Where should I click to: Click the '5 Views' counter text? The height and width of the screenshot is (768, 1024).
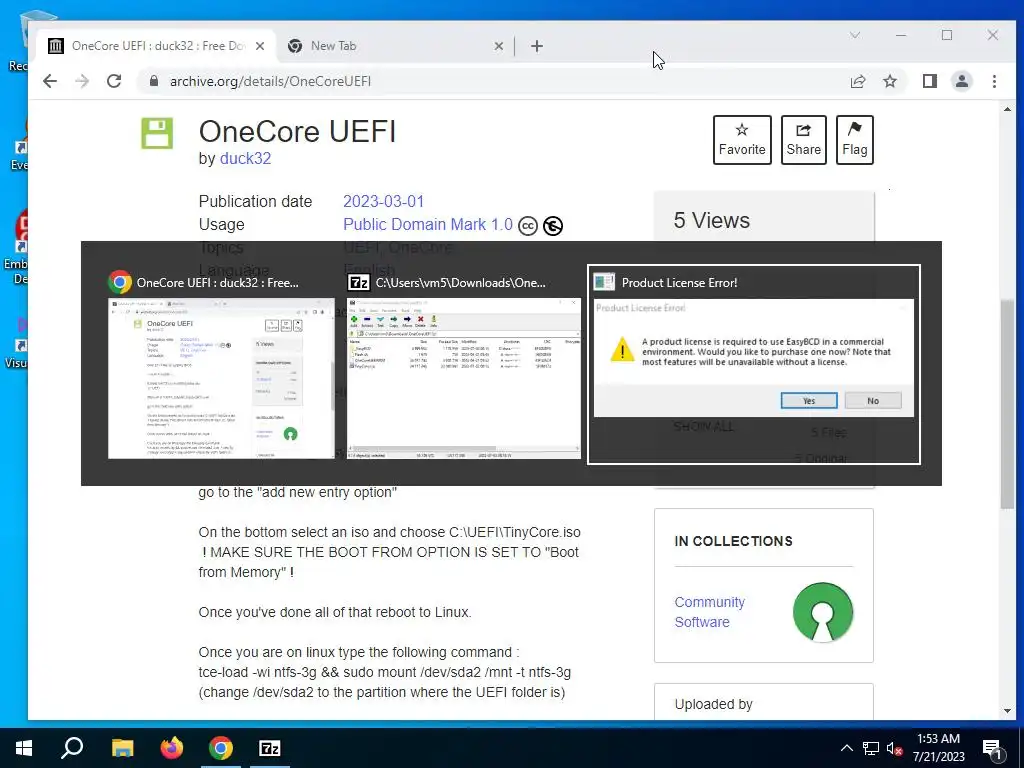coord(711,221)
